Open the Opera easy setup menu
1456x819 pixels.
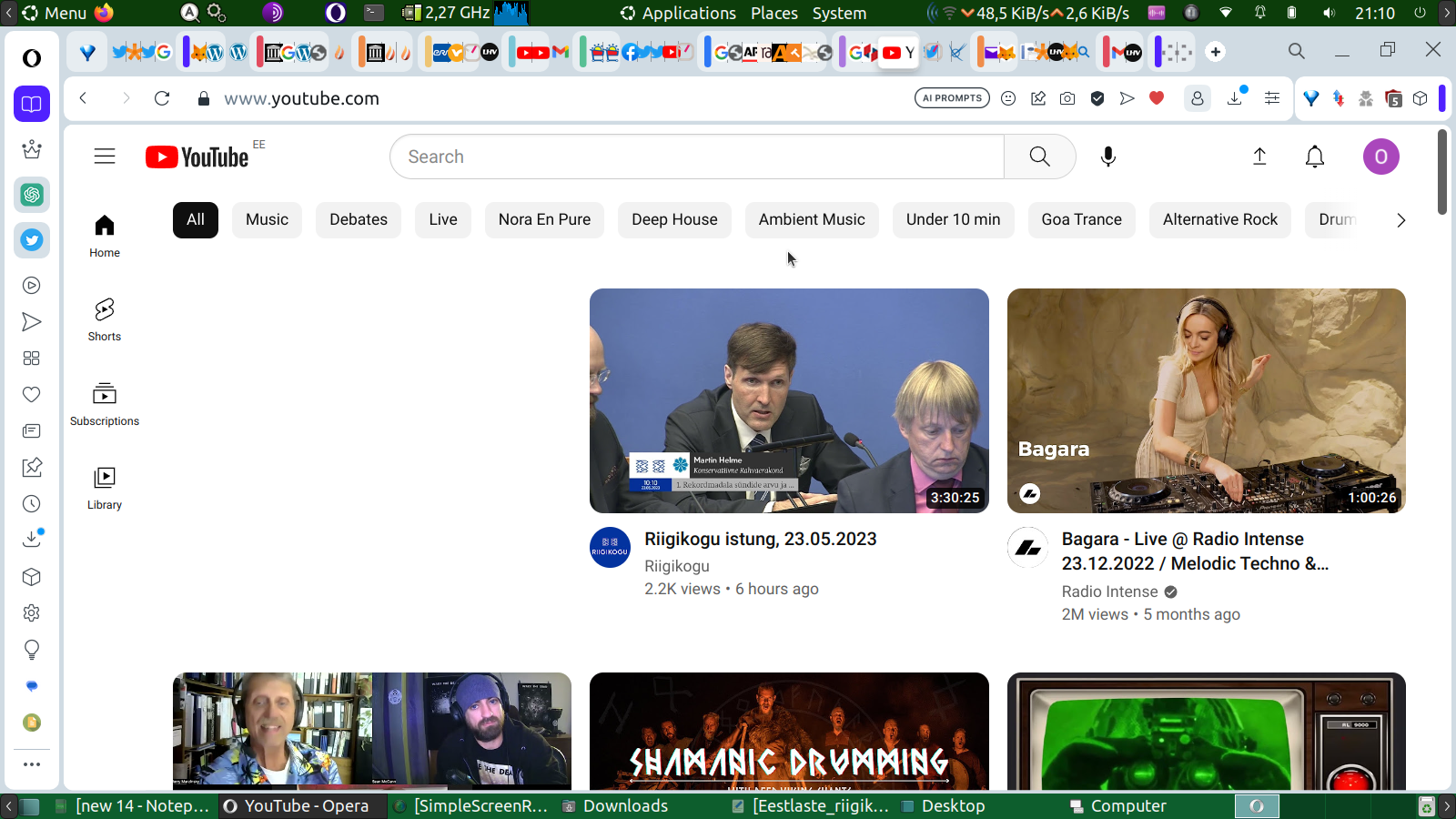point(1272,98)
